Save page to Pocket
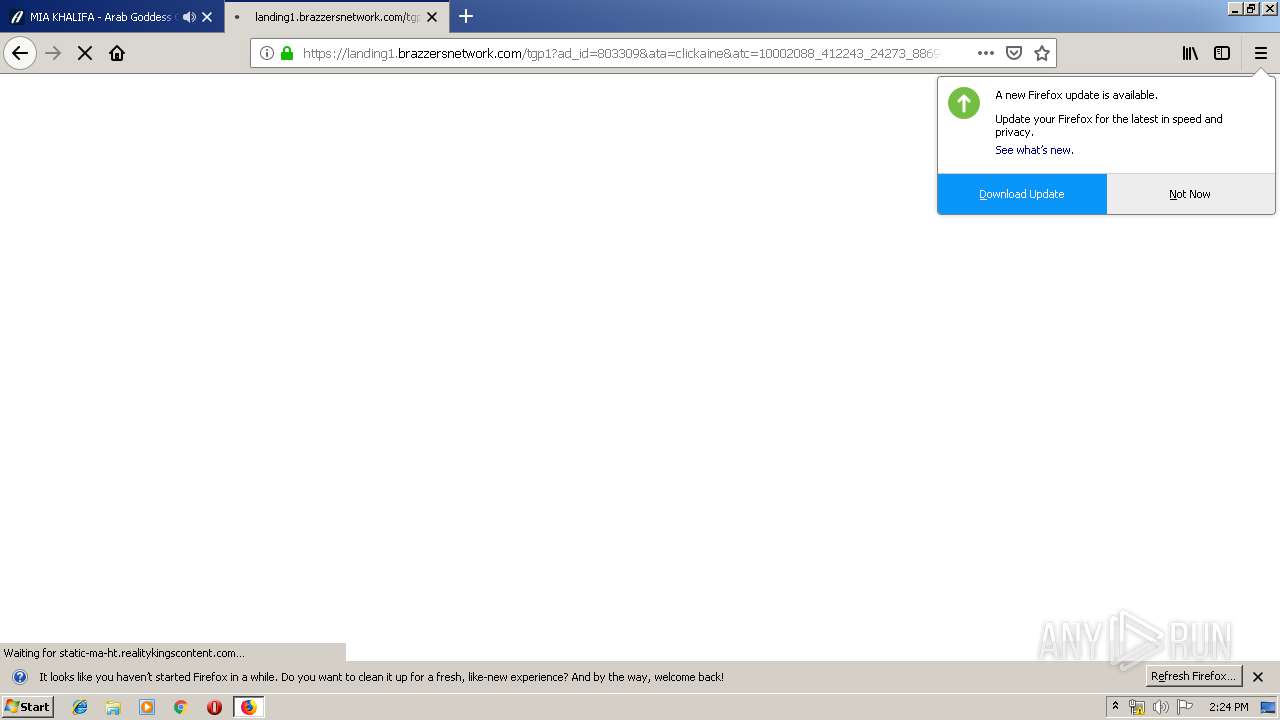The image size is (1280, 720). tap(1014, 53)
